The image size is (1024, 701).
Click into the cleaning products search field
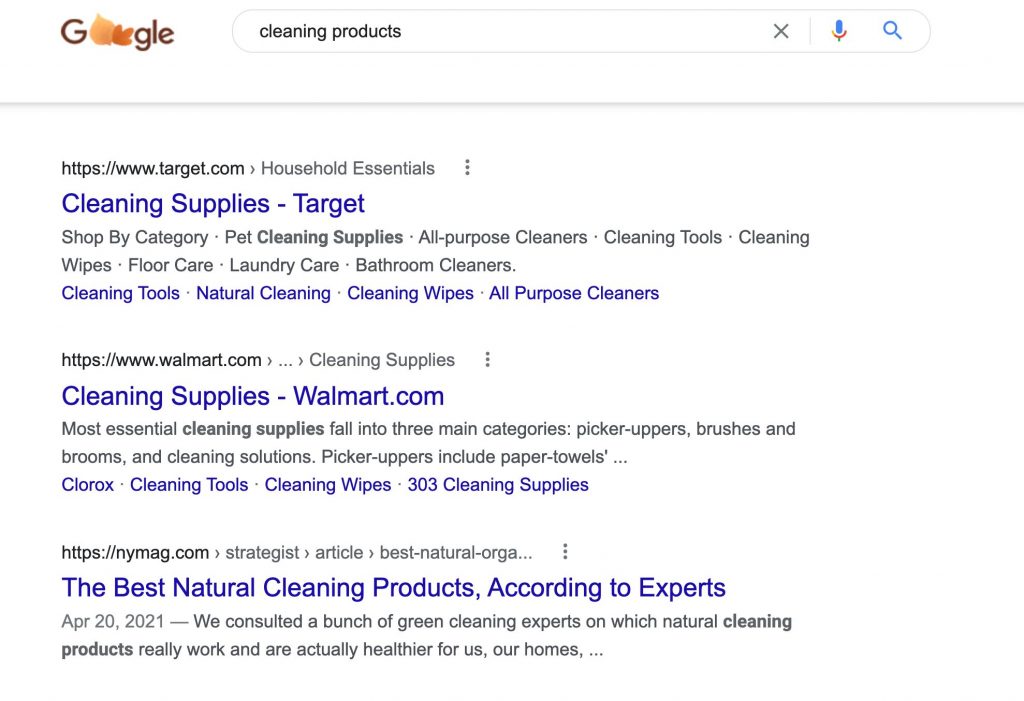500,31
